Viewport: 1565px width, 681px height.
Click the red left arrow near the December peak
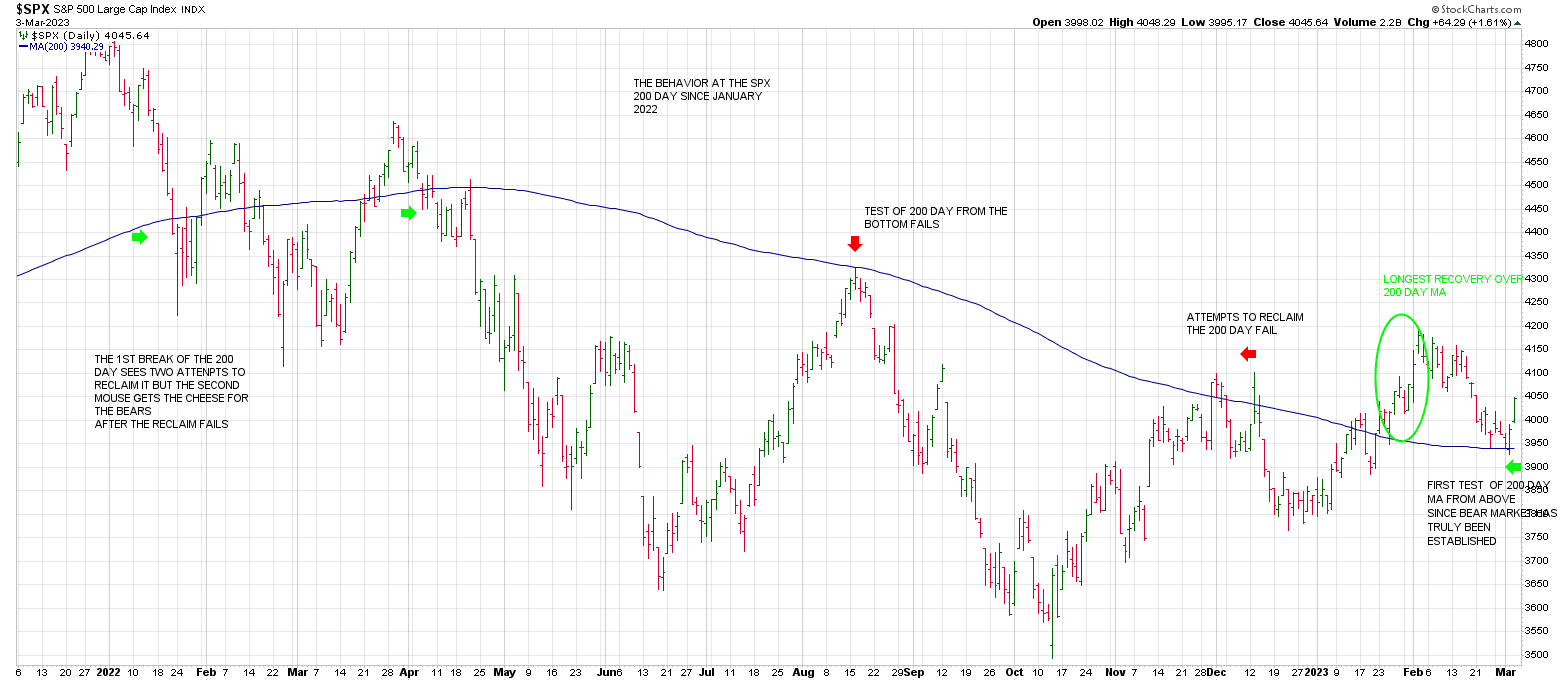pos(1247,353)
